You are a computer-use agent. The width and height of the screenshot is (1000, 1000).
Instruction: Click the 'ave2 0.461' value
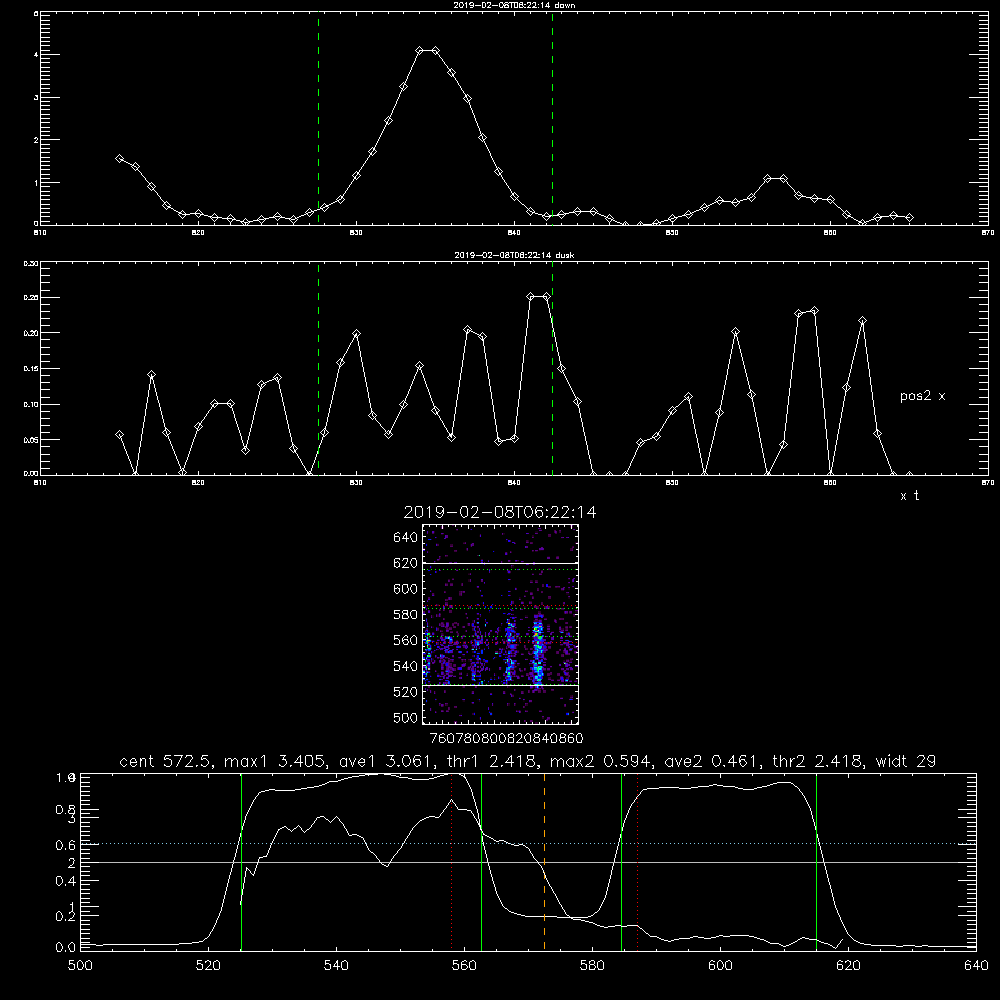click(x=709, y=761)
